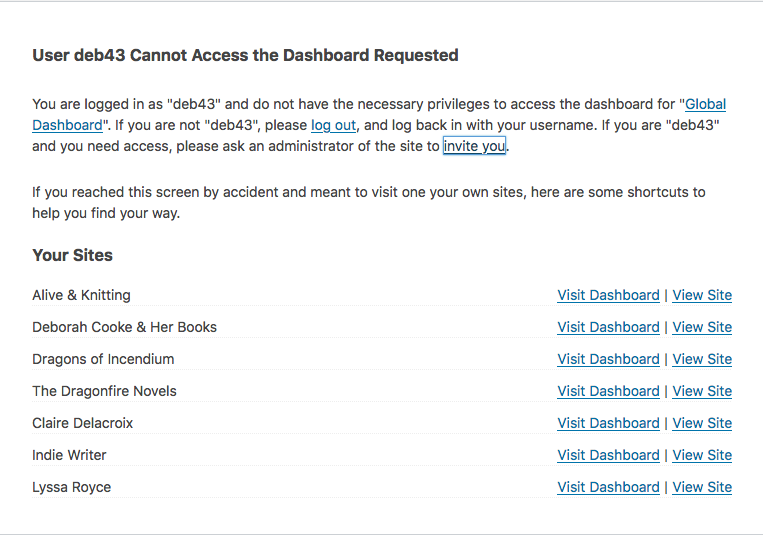Visit Dashboard for Indie Writer
The width and height of the screenshot is (763, 535).
point(608,455)
